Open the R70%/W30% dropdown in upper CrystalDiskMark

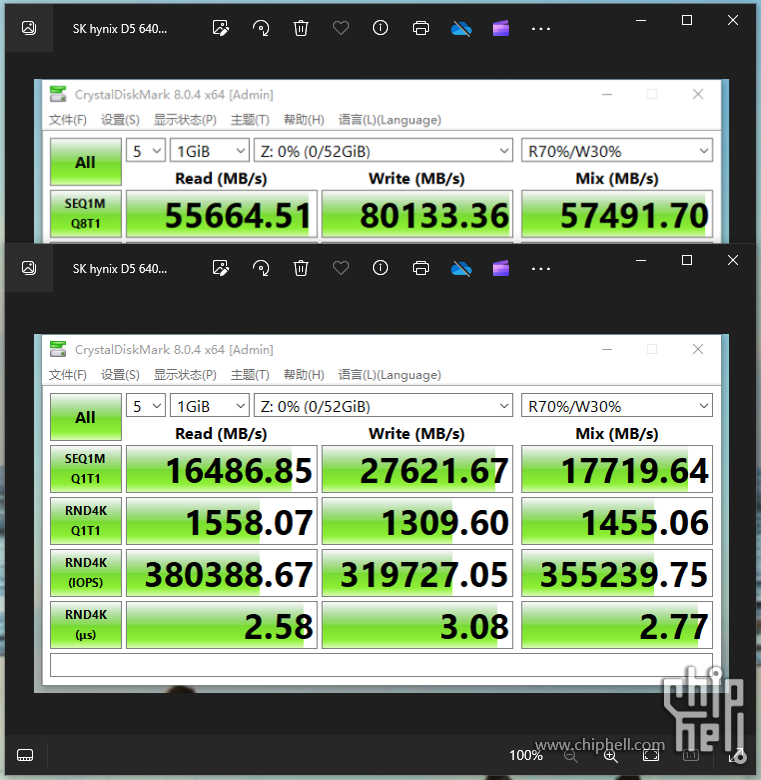(x=617, y=151)
